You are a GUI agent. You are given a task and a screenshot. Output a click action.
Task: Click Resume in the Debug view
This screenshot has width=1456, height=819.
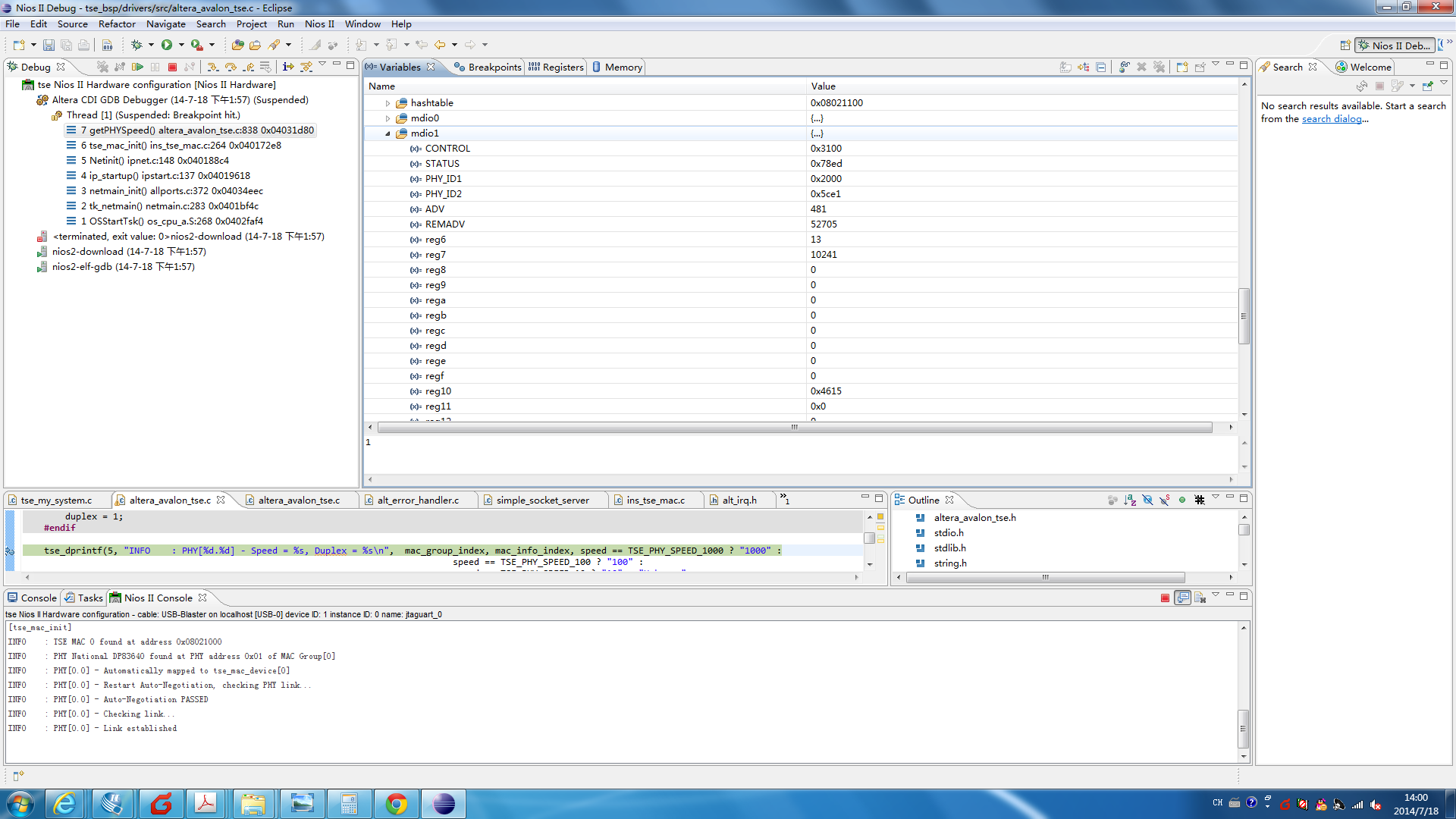[137, 67]
